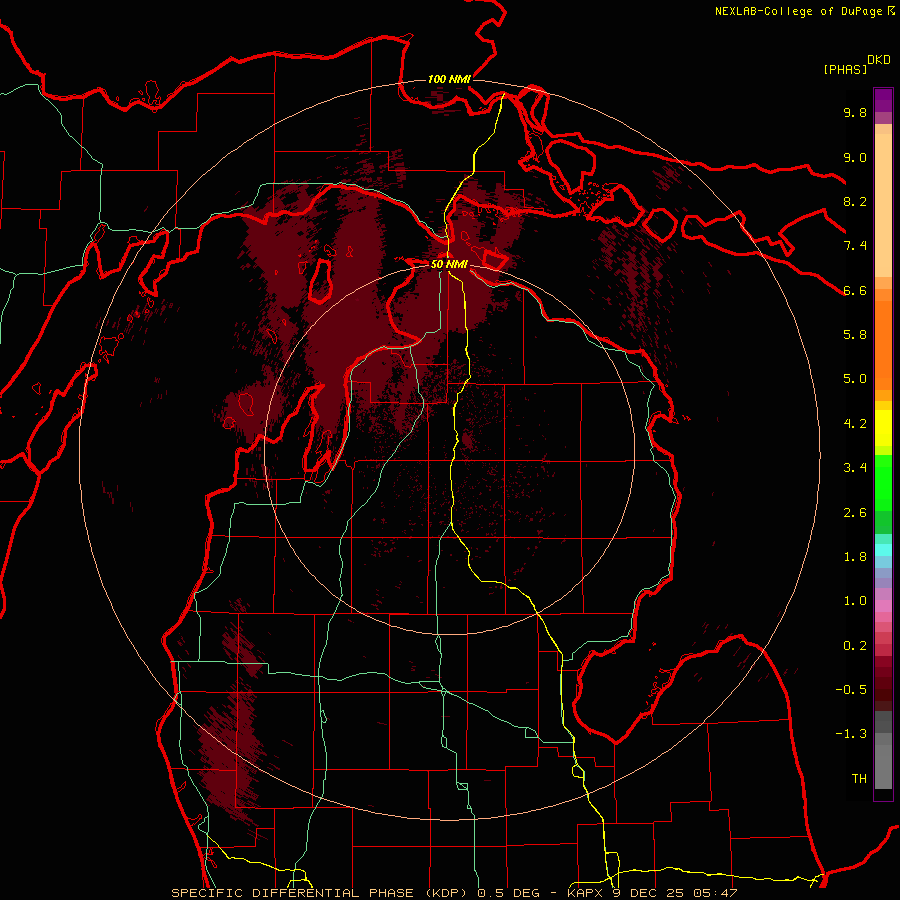900x900 pixels.
Task: Pick the yellow band of the color bar
Action: click(883, 428)
